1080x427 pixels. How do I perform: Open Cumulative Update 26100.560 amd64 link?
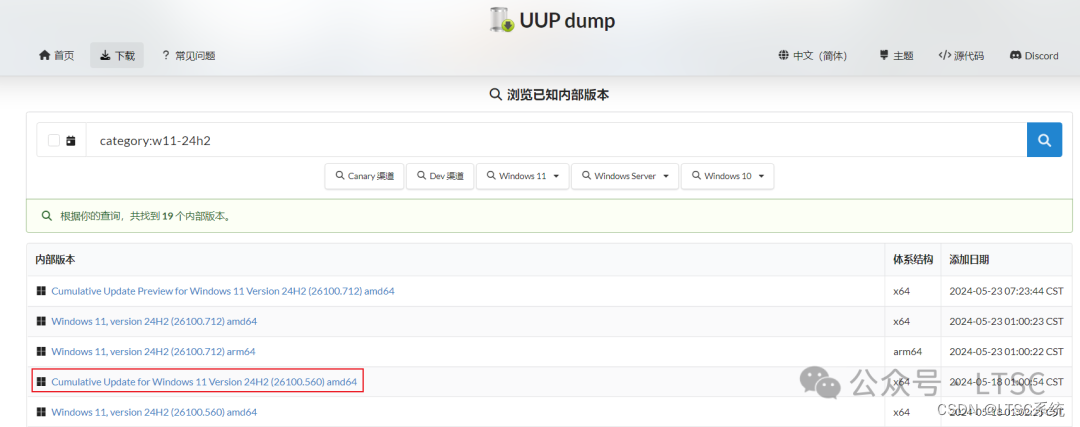(x=204, y=382)
